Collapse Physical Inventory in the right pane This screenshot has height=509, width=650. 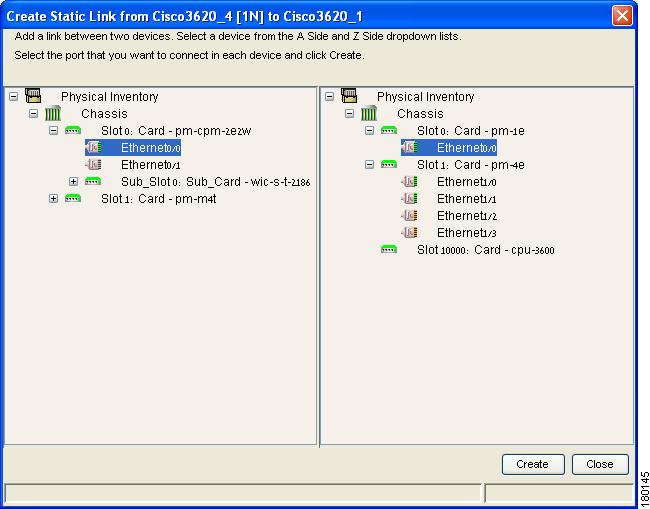[330, 97]
